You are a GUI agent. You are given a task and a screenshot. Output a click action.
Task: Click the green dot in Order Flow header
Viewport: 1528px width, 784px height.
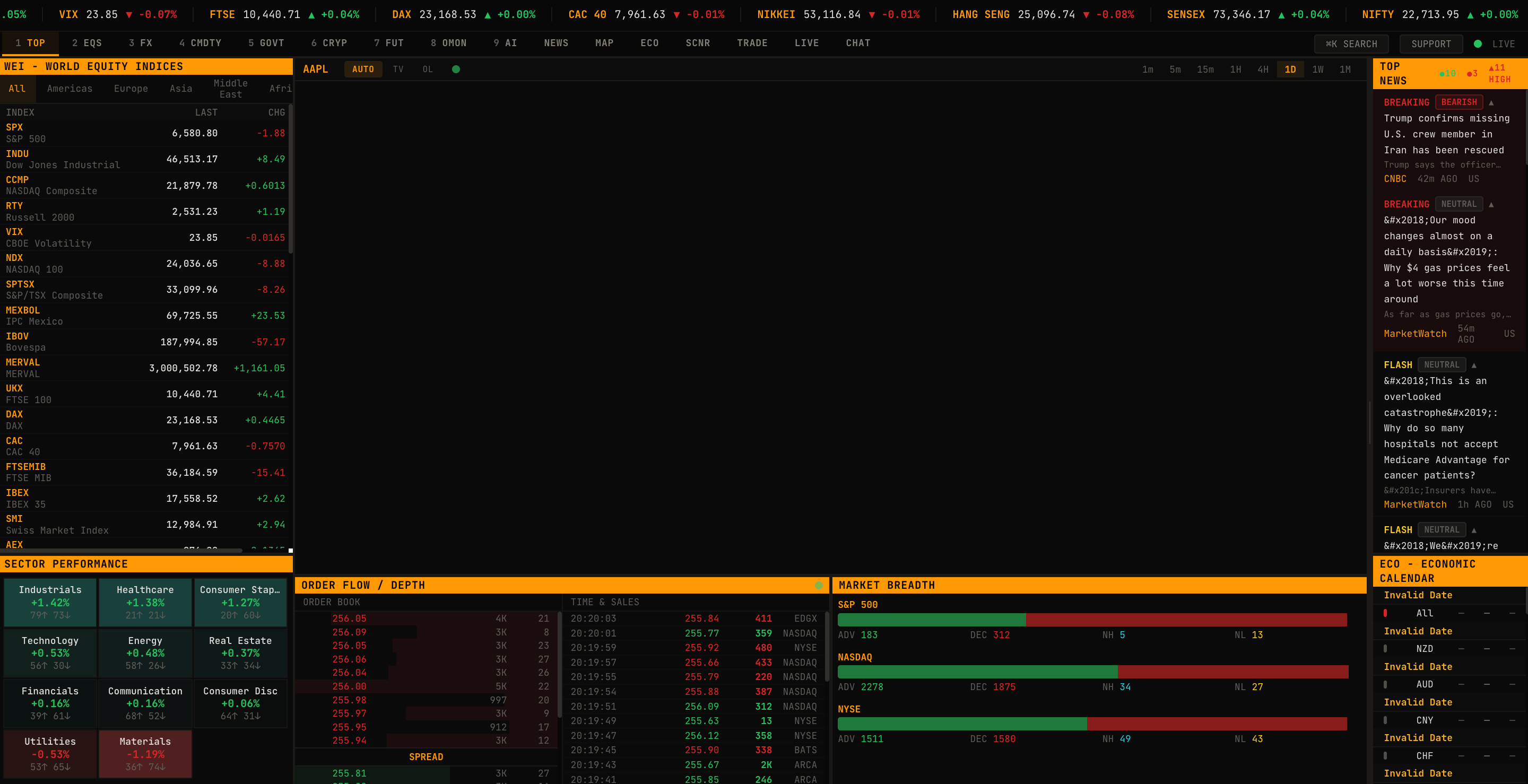(819, 585)
